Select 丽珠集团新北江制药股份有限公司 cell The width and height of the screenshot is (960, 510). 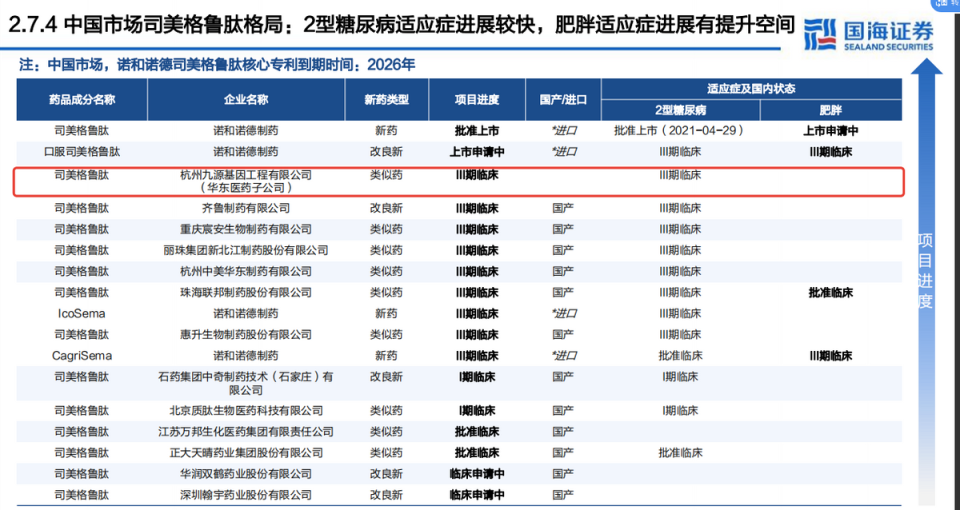click(246, 250)
